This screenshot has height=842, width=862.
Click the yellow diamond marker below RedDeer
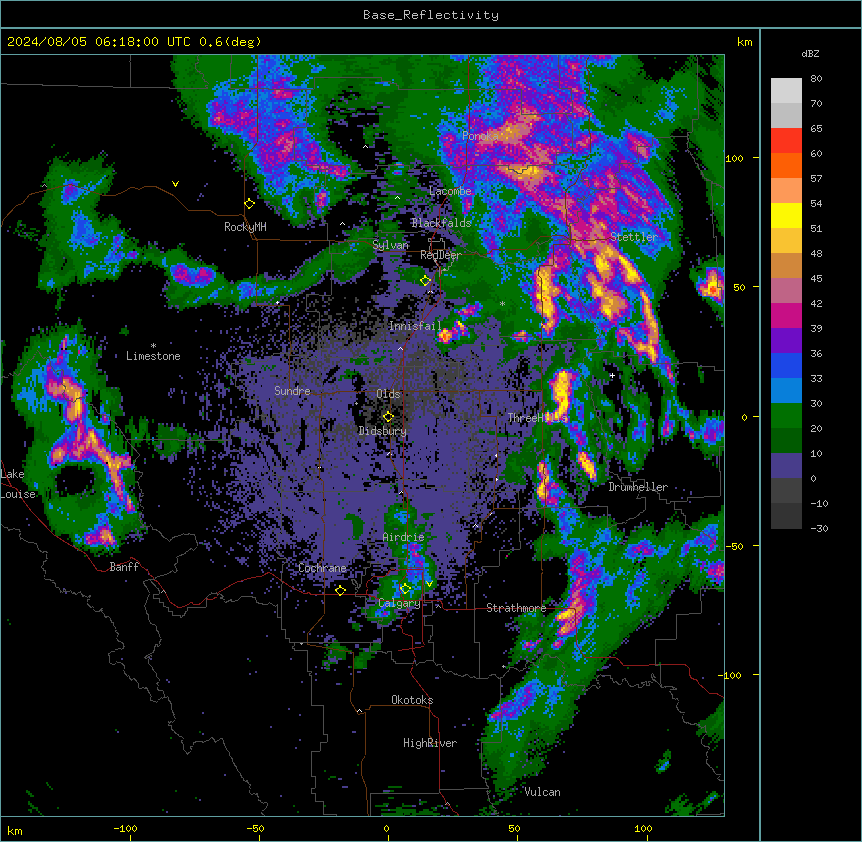point(426,281)
